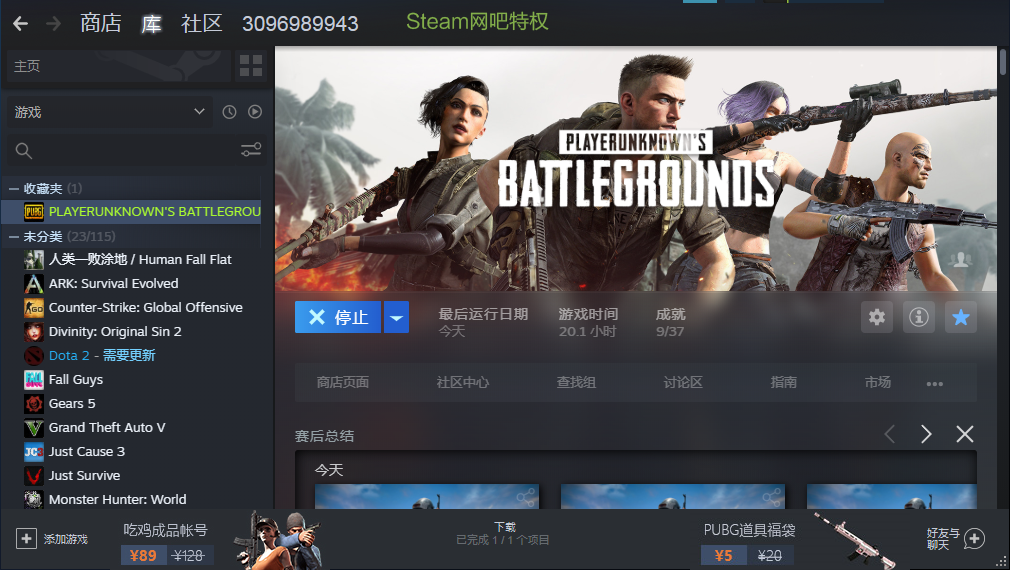Open more links ellipsis menu
This screenshot has height=570, width=1010.
pos(935,383)
